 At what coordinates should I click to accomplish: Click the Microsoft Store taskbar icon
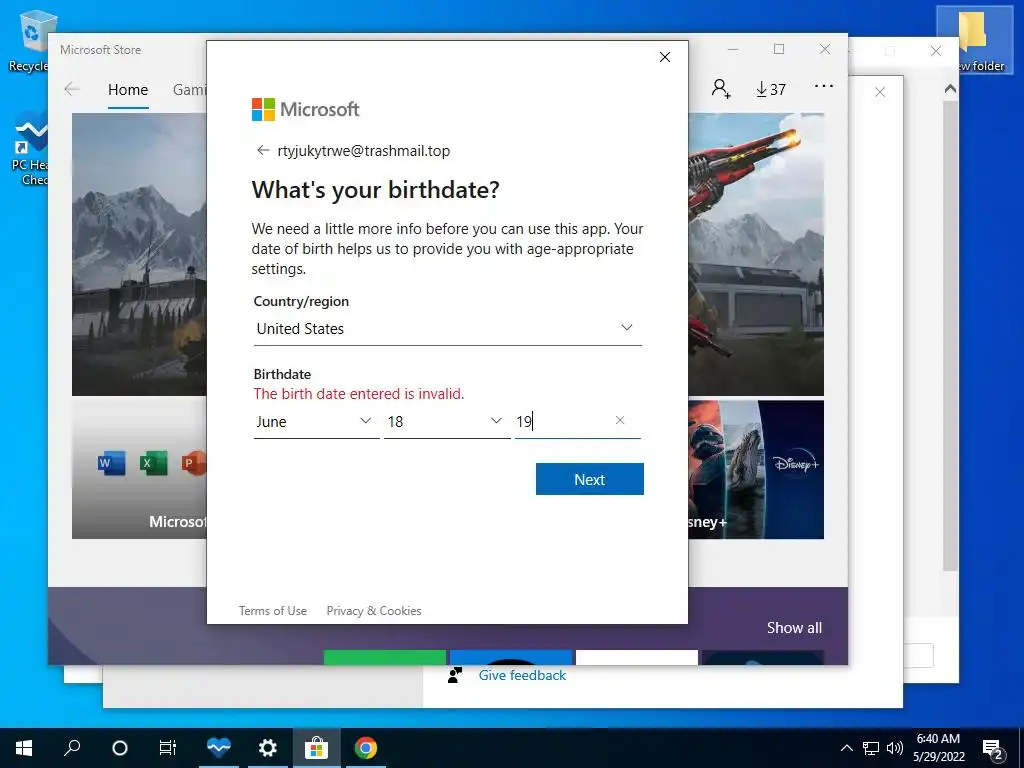316,748
